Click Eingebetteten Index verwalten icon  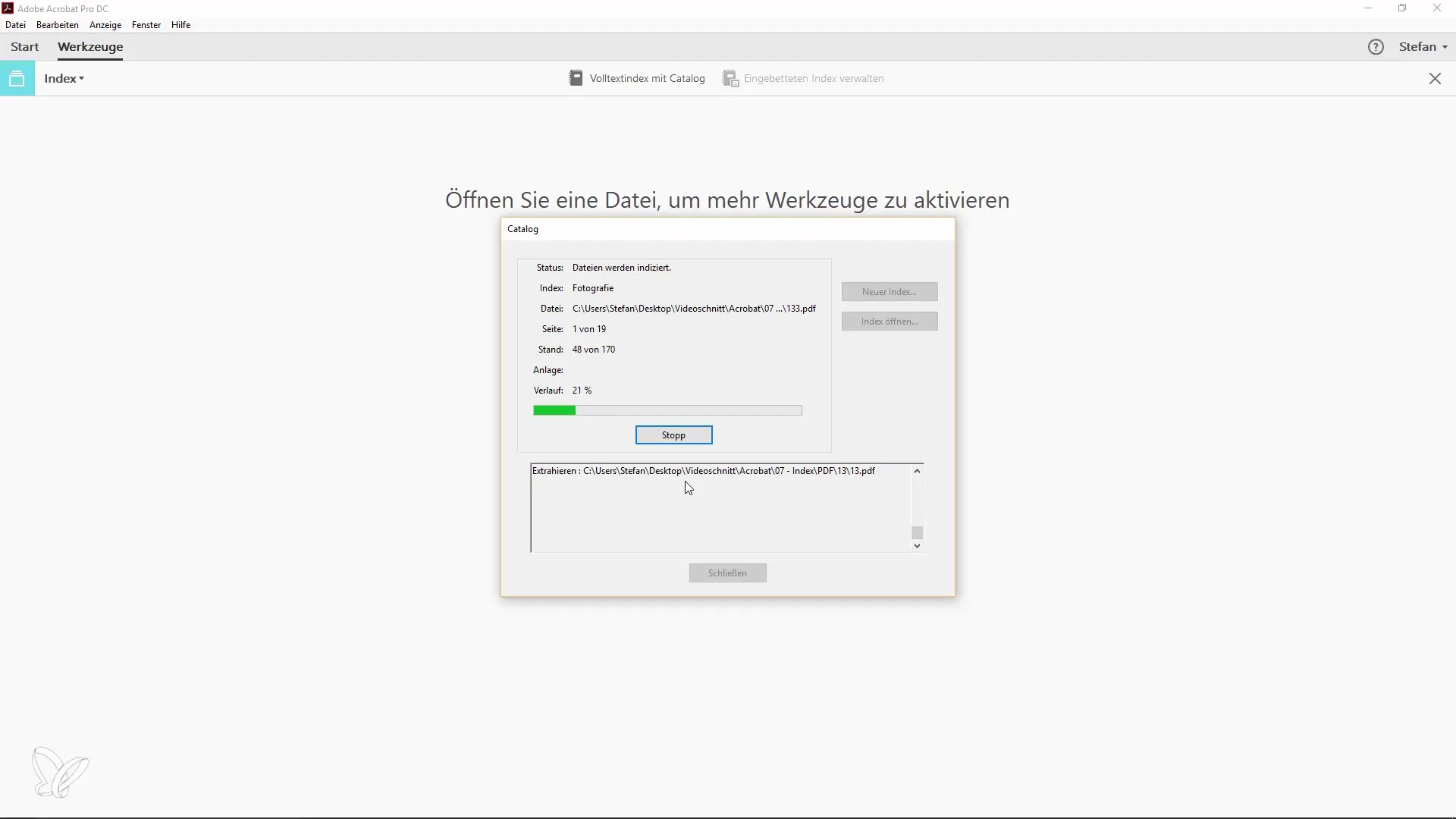(731, 78)
